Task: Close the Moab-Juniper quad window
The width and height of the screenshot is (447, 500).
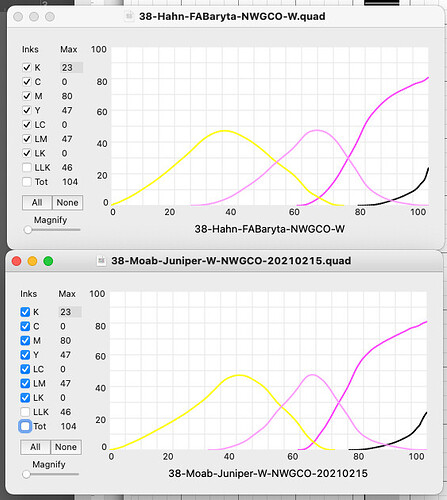Action: (x=17, y=261)
